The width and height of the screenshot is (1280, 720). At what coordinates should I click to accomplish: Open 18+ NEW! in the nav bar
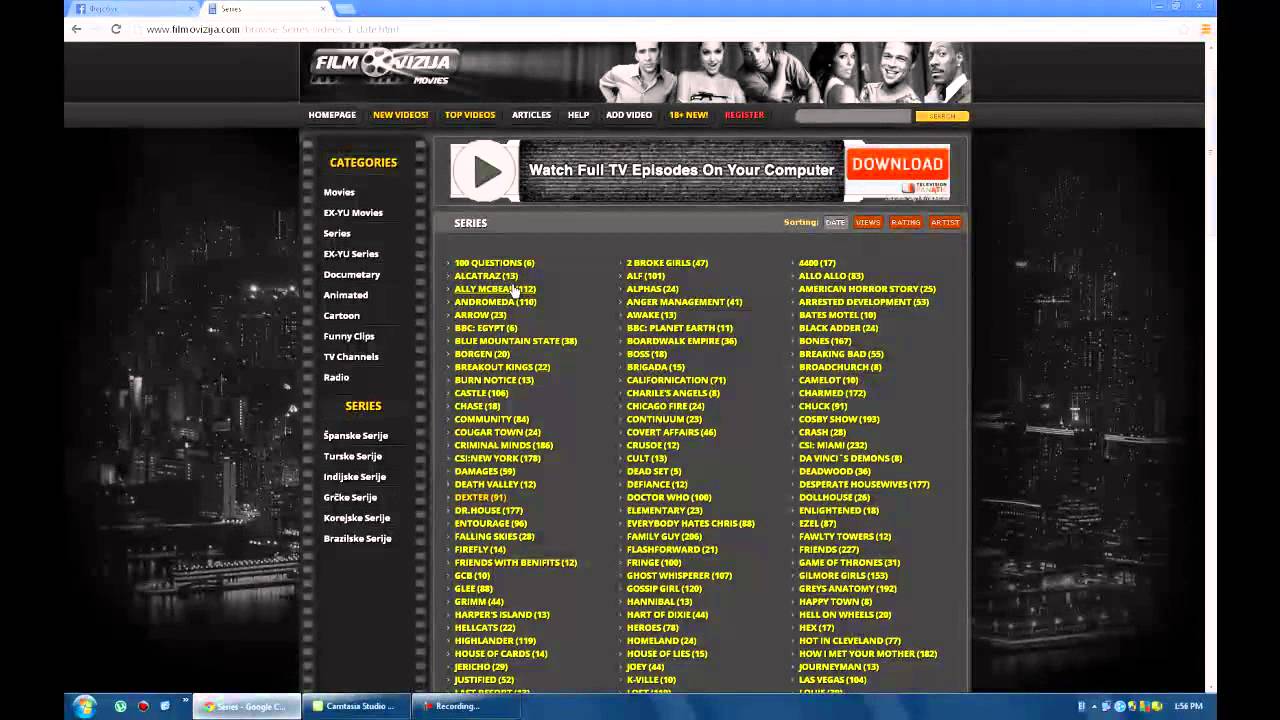click(688, 115)
